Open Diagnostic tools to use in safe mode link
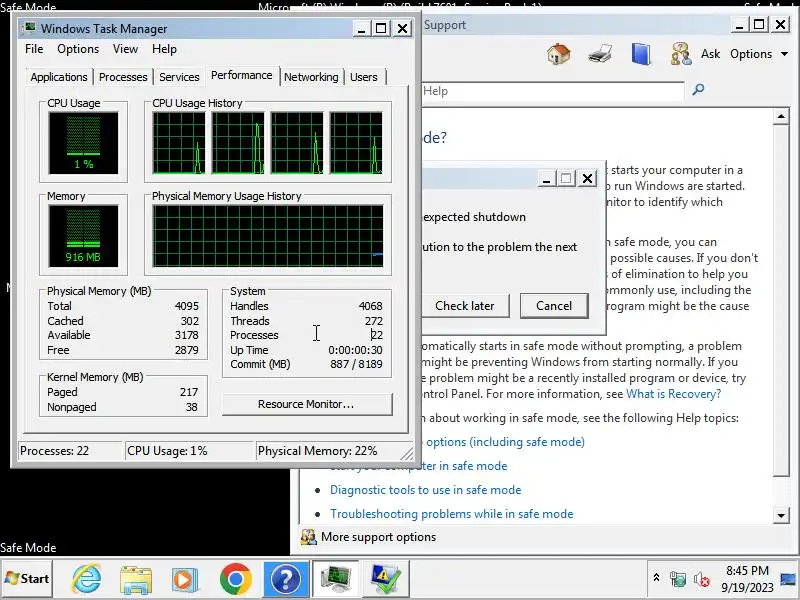This screenshot has width=800, height=600. [426, 490]
